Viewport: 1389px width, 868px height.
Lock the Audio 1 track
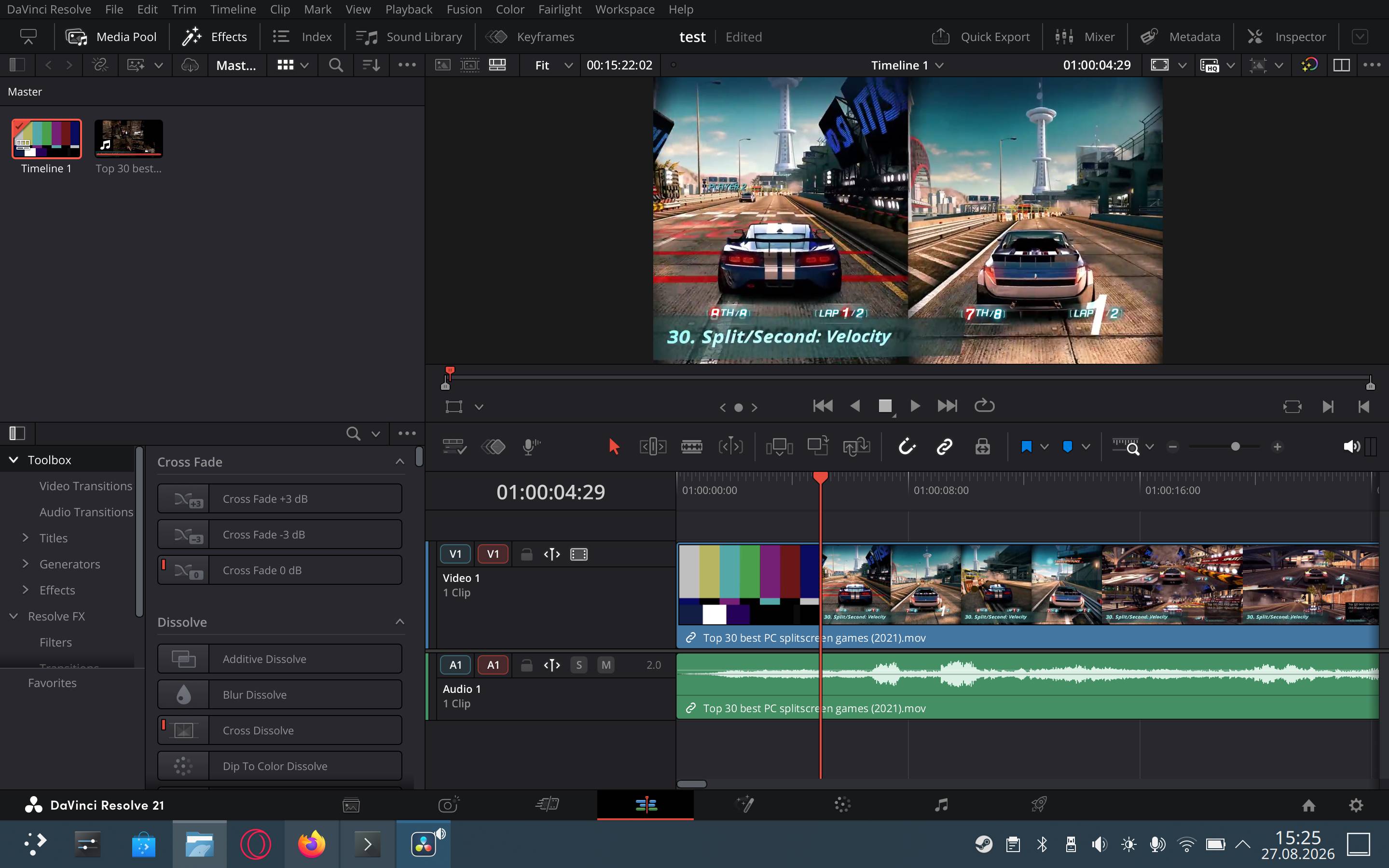(526, 665)
